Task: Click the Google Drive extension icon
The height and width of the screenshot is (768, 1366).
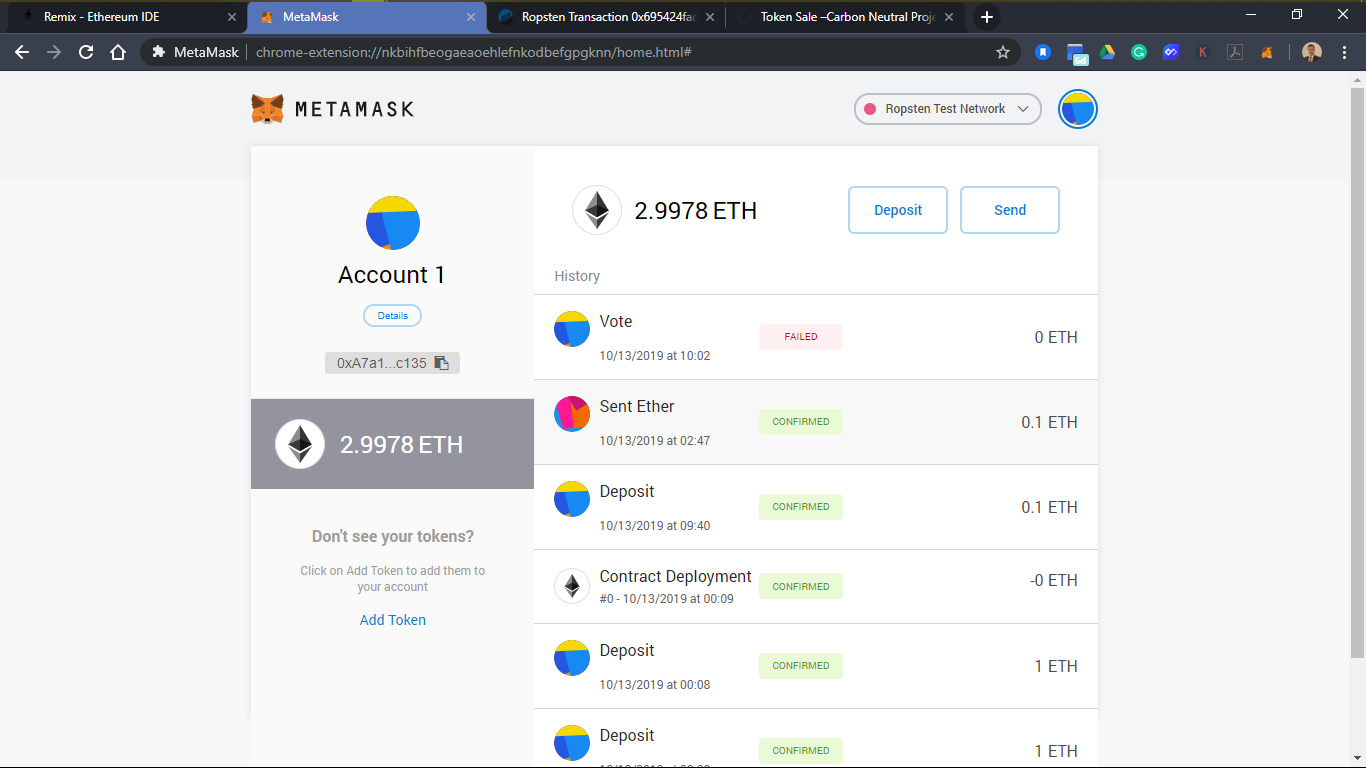Action: pyautogui.click(x=1107, y=52)
